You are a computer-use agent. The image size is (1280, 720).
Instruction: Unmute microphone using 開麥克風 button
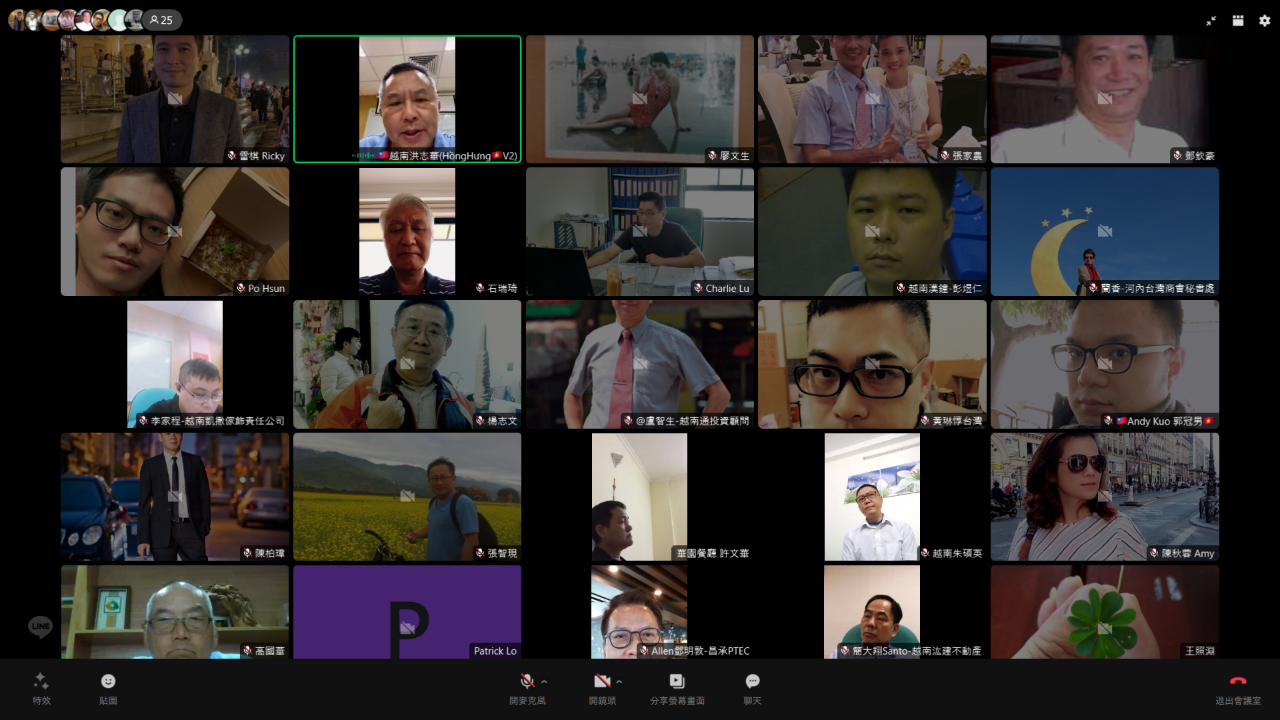pos(526,688)
